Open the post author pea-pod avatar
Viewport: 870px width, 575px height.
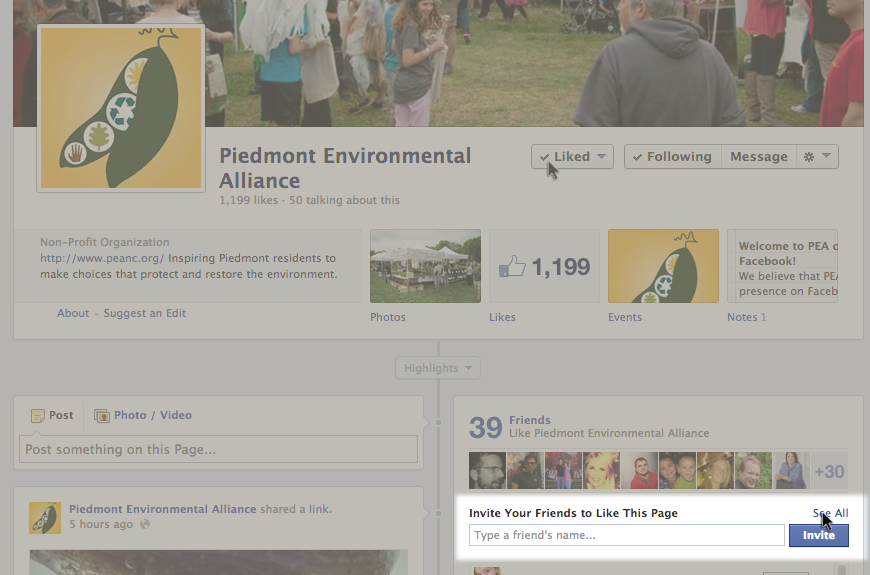click(x=45, y=518)
